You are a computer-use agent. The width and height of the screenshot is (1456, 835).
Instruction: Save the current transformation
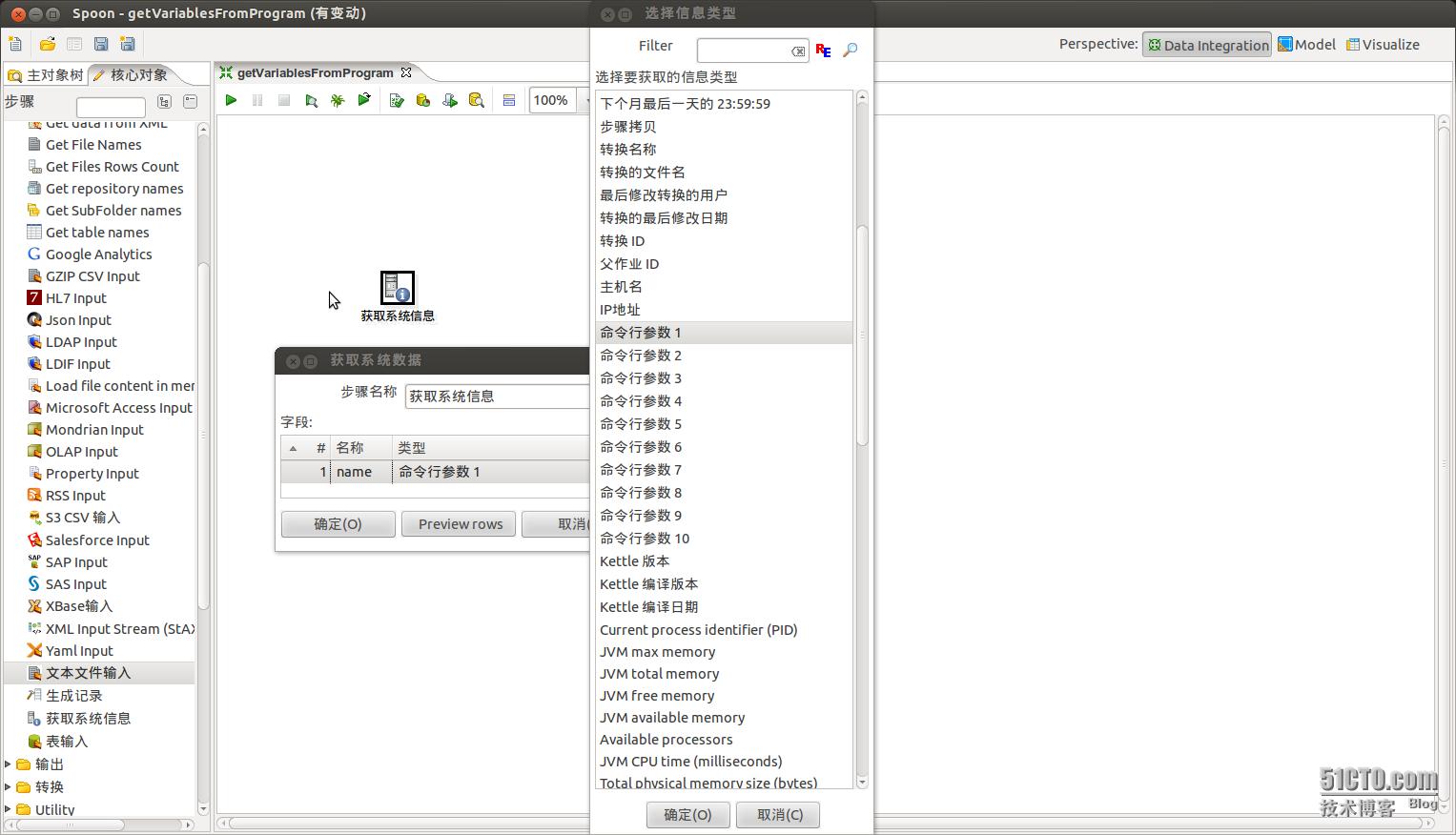click(x=100, y=44)
